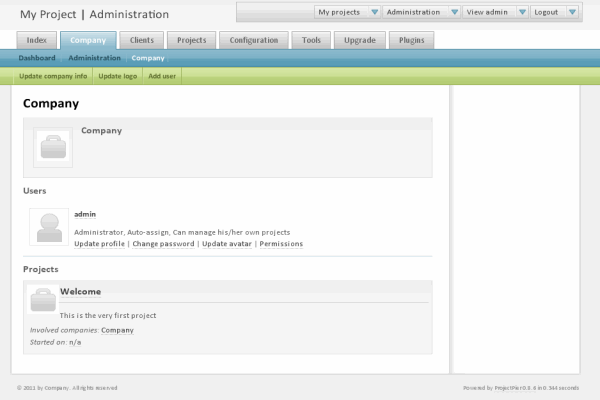
Task: Navigate to Dashboard breadcrumb link
Action: click(x=37, y=58)
